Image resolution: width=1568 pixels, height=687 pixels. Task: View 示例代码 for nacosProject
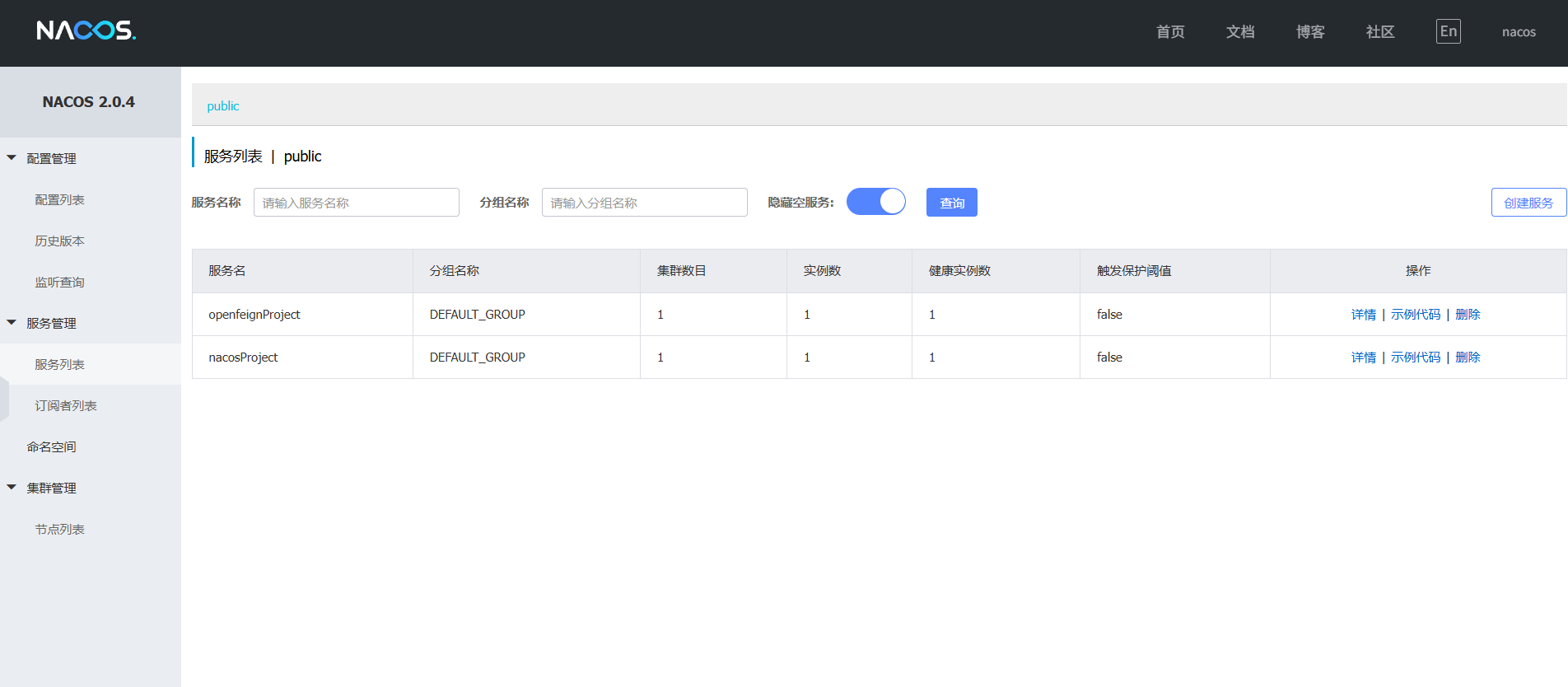pyautogui.click(x=1416, y=358)
